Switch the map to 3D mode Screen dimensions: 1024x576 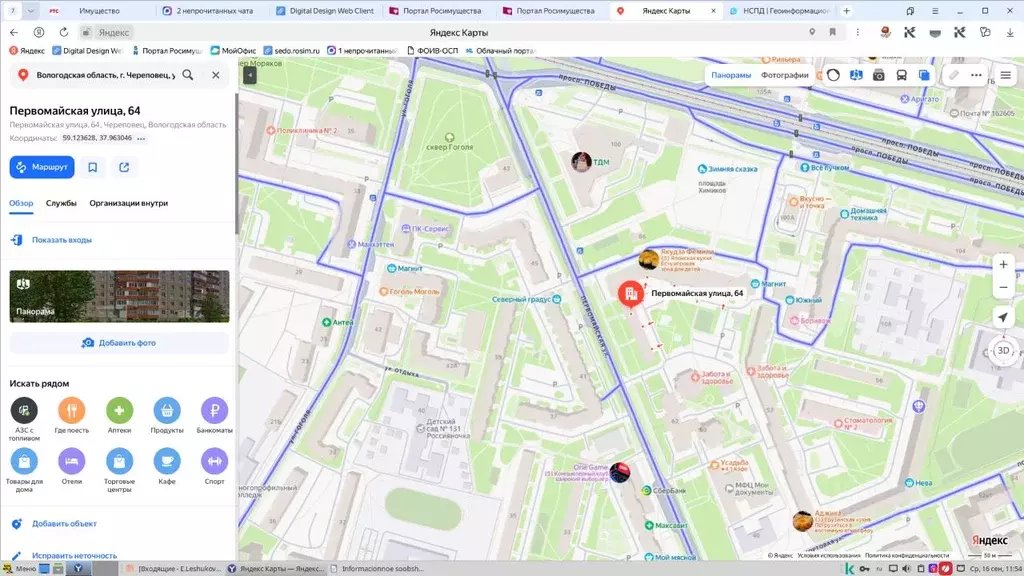pyautogui.click(x=1004, y=351)
